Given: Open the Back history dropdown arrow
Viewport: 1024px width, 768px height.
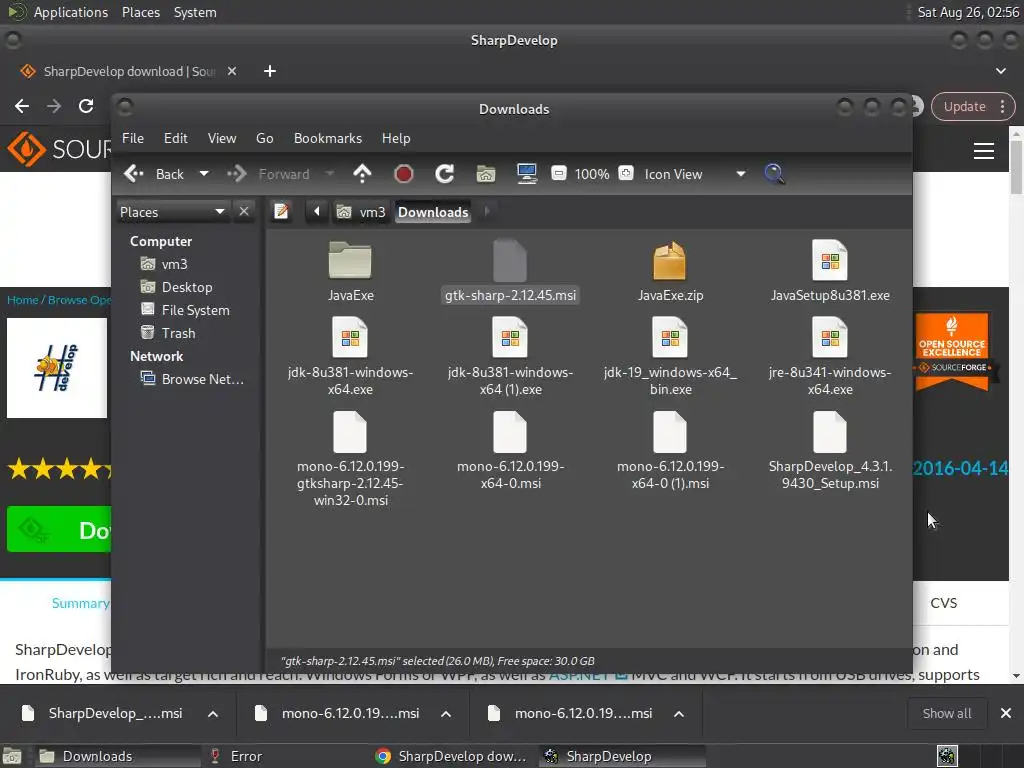Looking at the screenshot, I should 204,174.
